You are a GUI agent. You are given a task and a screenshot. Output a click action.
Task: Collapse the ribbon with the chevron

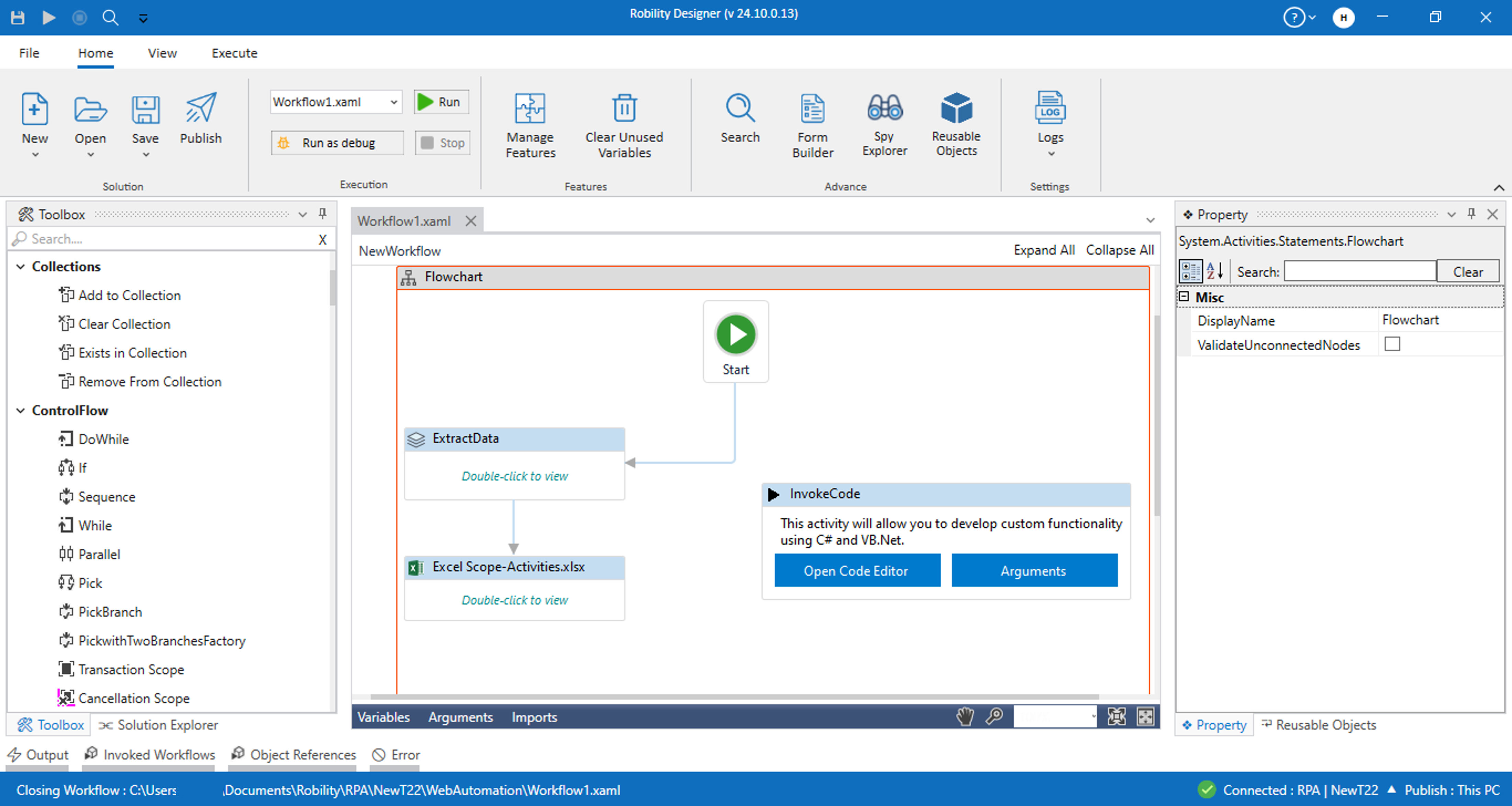(x=1499, y=187)
